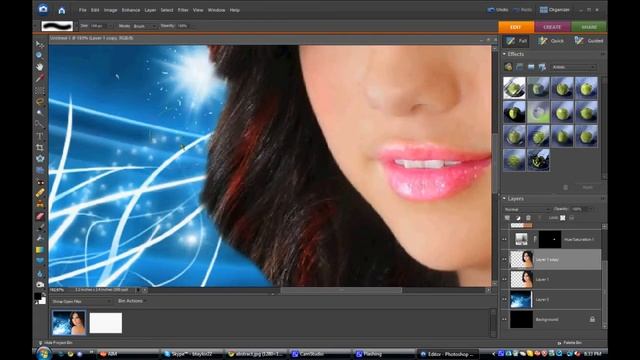Select the Clone Stamp tool

(40, 204)
